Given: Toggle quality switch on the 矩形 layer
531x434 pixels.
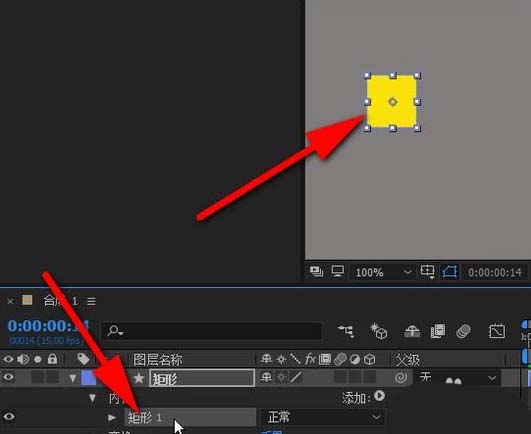Looking at the screenshot, I should click(296, 377).
